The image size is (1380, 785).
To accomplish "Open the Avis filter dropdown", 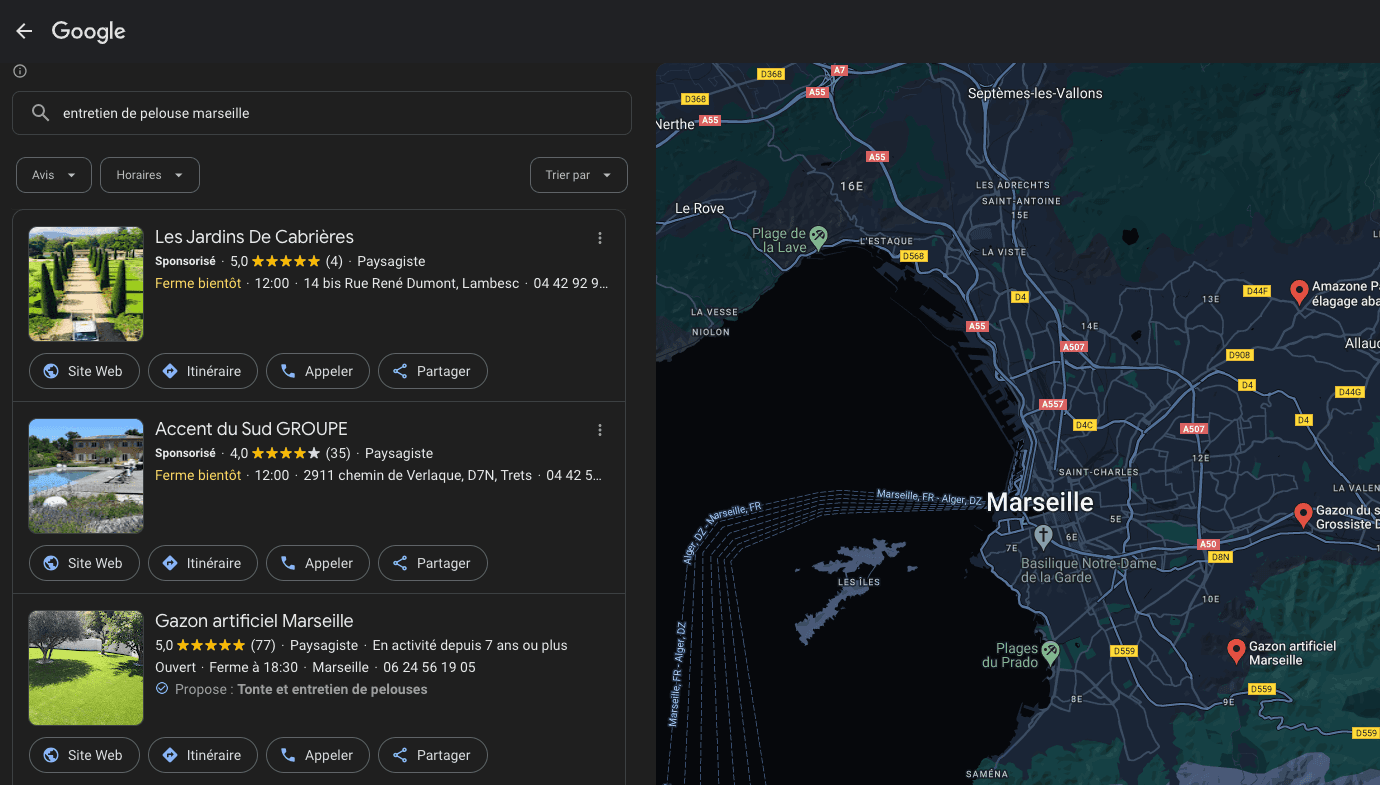I will point(54,175).
